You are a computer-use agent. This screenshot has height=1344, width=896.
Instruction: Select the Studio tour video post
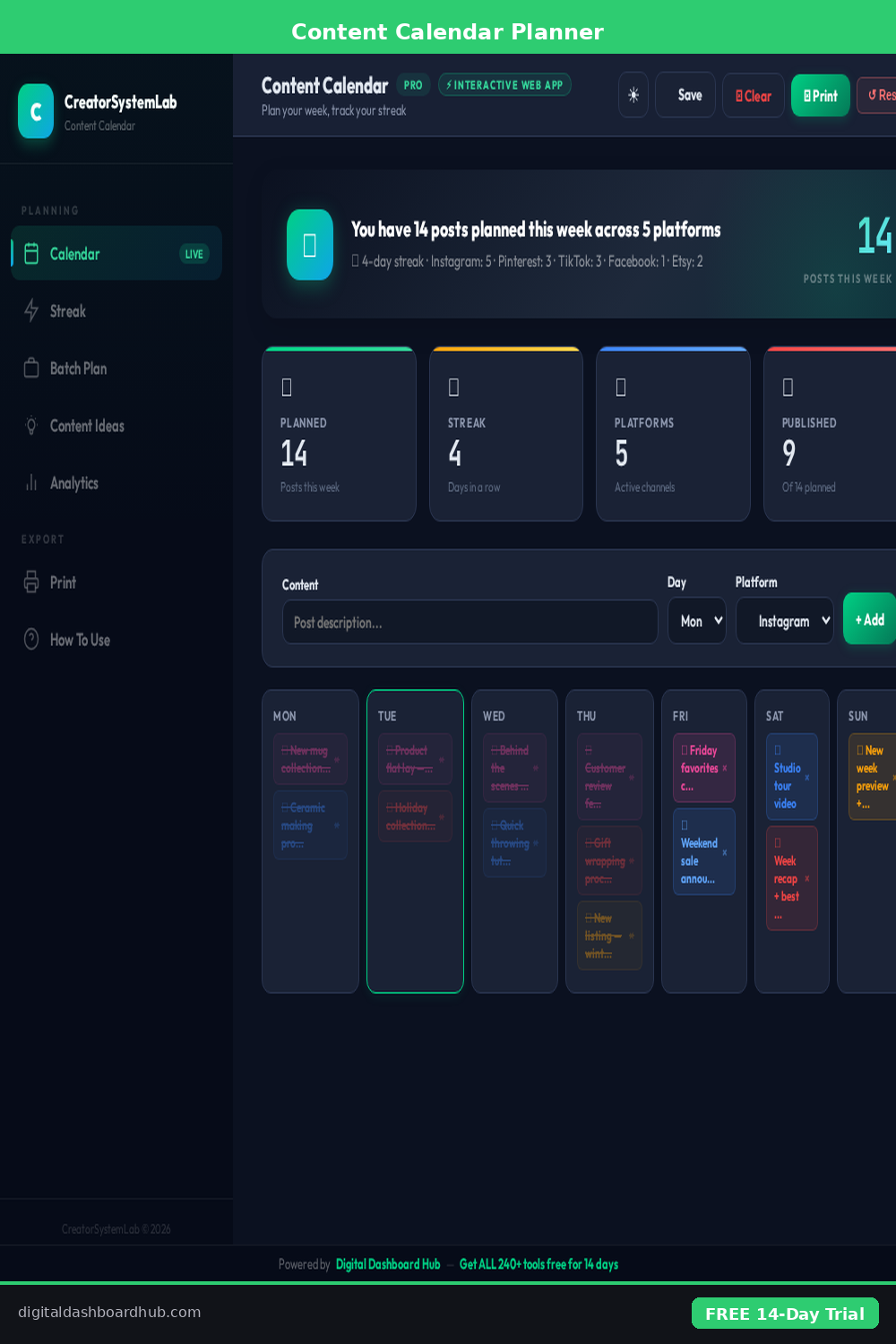tap(787, 777)
